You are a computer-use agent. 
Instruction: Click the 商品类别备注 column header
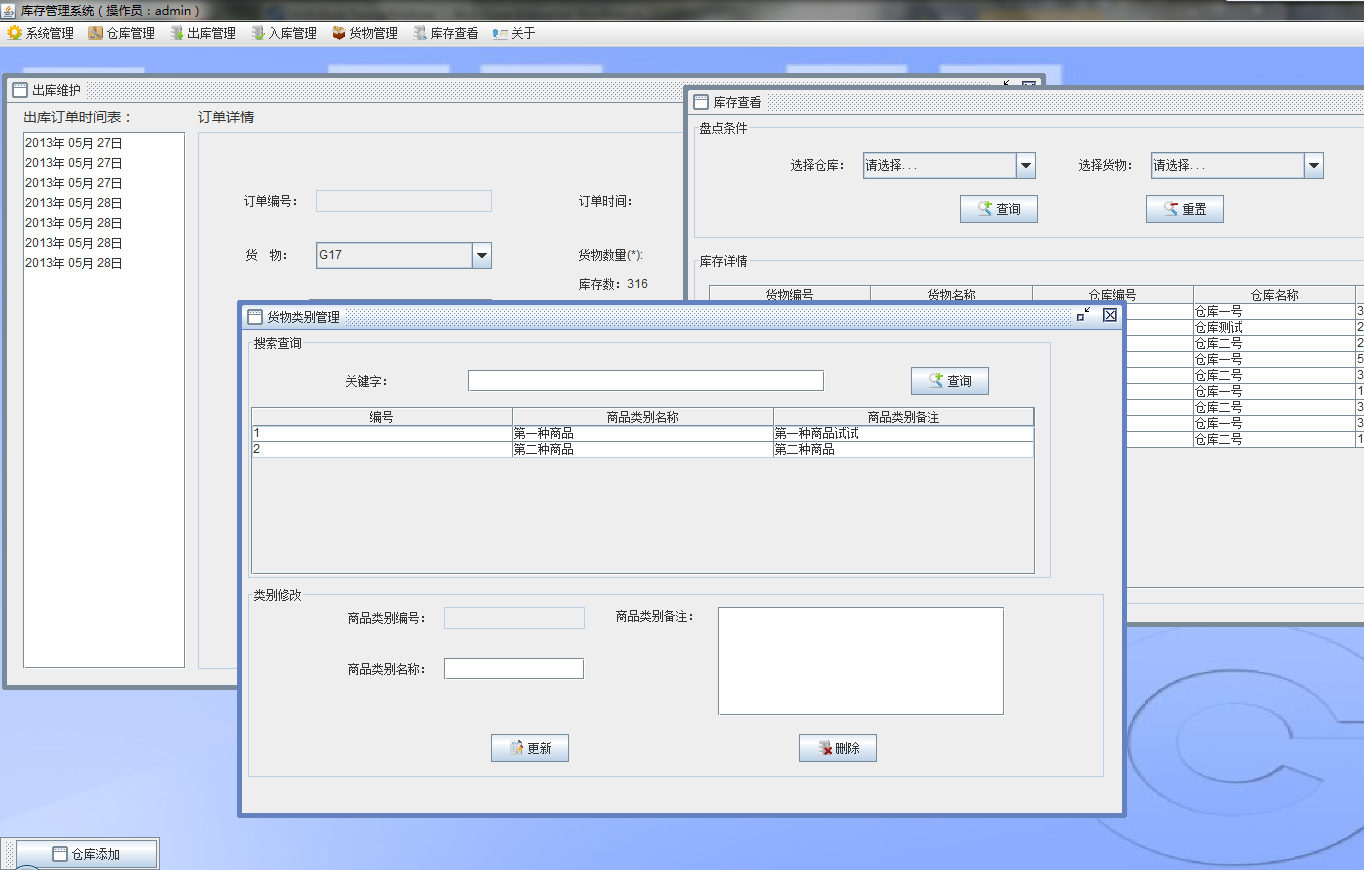(903, 417)
